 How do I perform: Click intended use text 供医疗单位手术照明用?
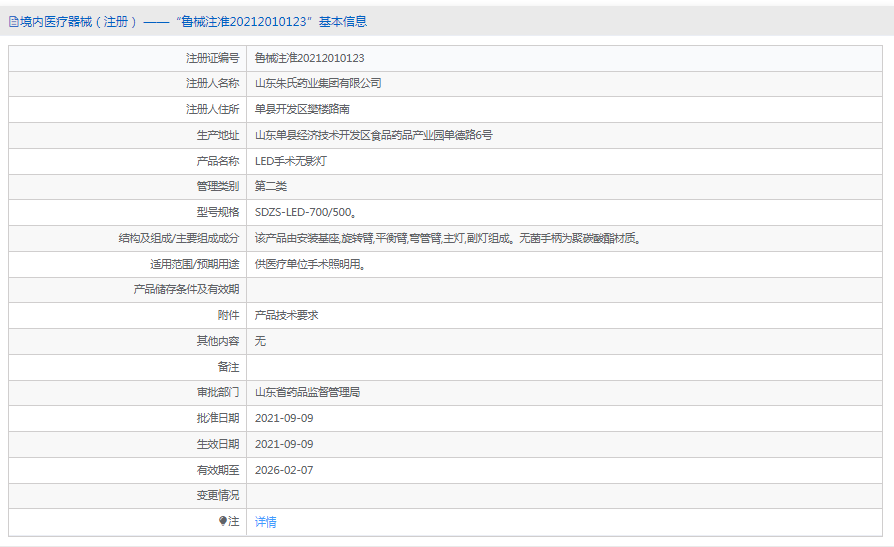(310, 264)
